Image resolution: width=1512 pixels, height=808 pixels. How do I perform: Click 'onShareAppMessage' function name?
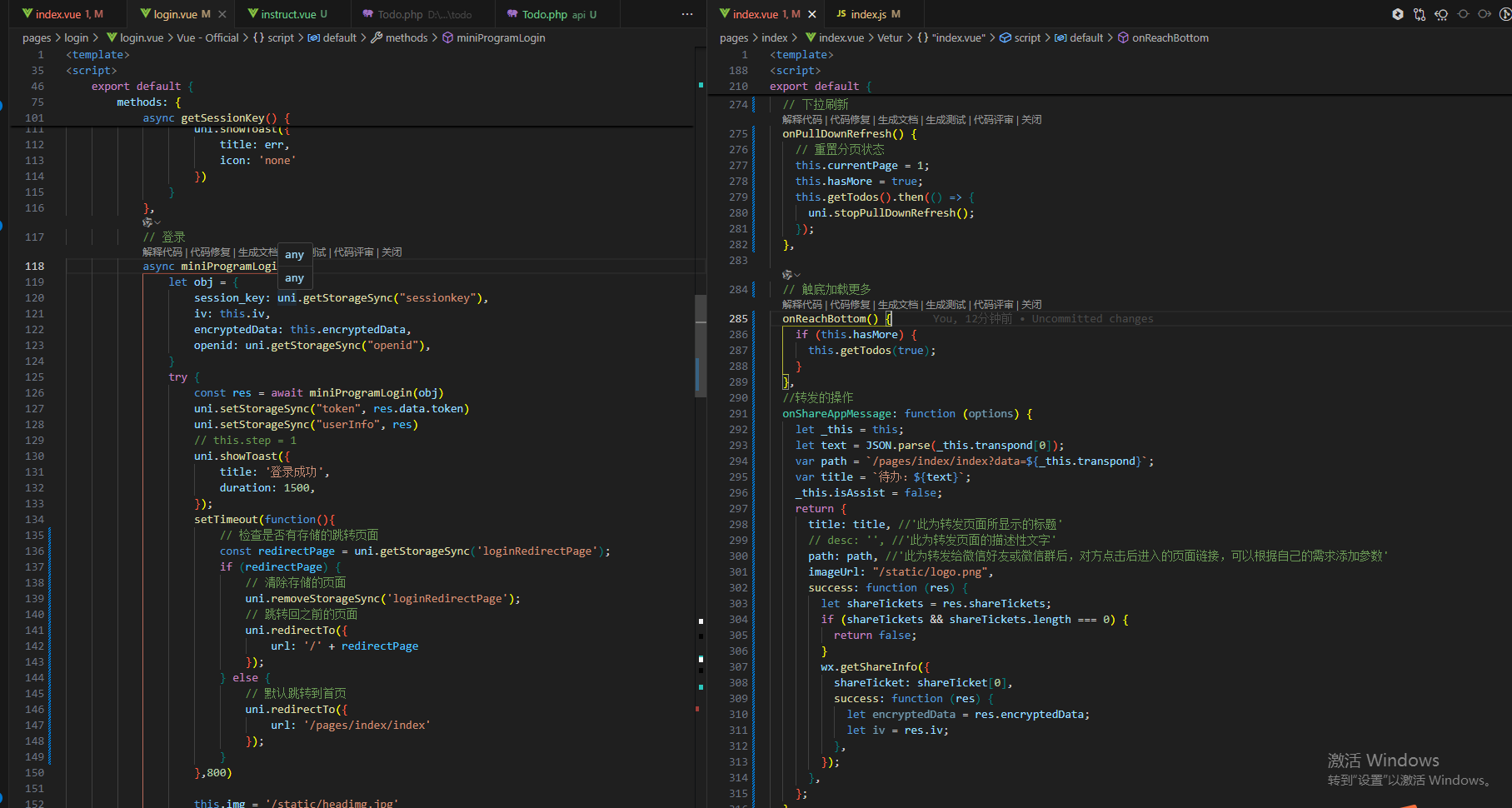click(x=836, y=414)
